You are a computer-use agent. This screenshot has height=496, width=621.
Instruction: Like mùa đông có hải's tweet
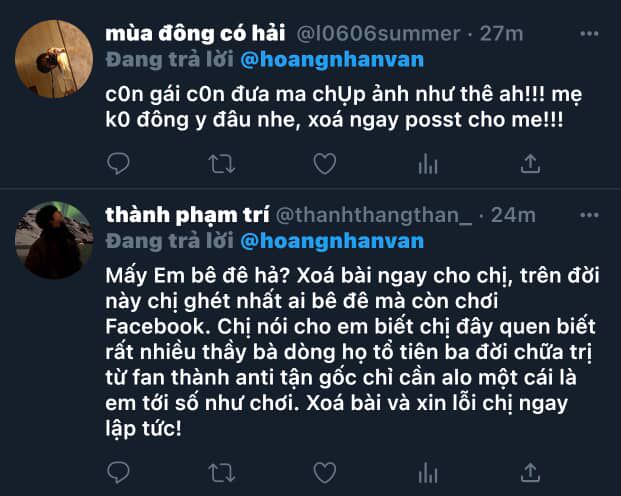click(x=324, y=162)
